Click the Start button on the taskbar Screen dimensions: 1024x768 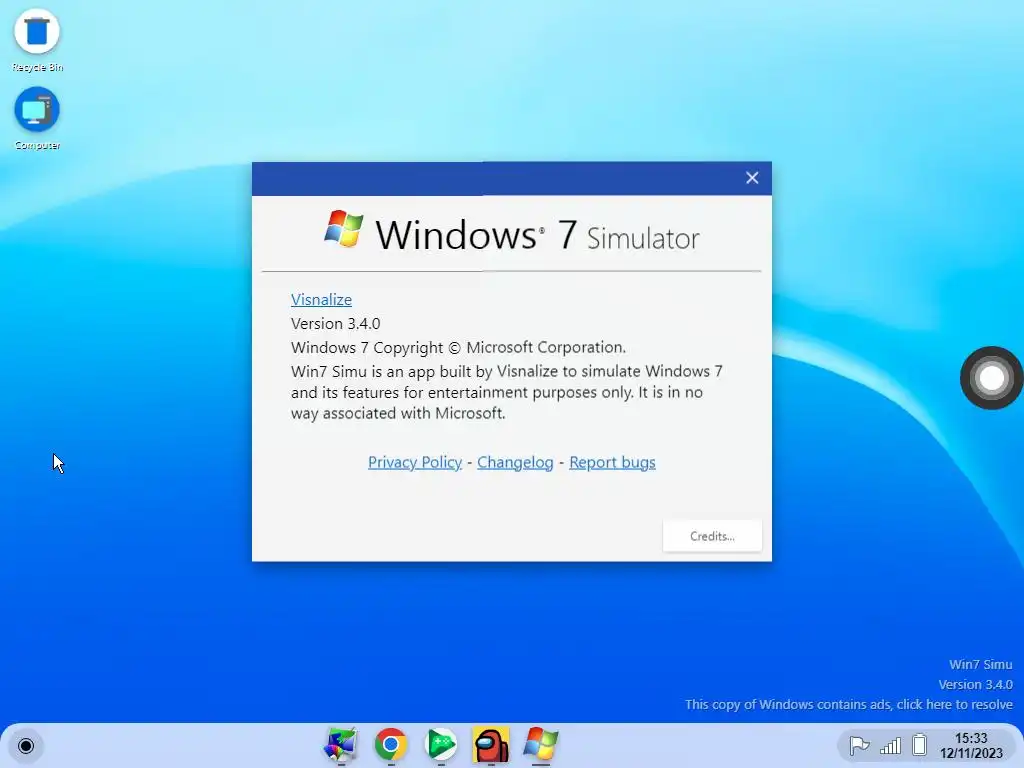[26, 745]
